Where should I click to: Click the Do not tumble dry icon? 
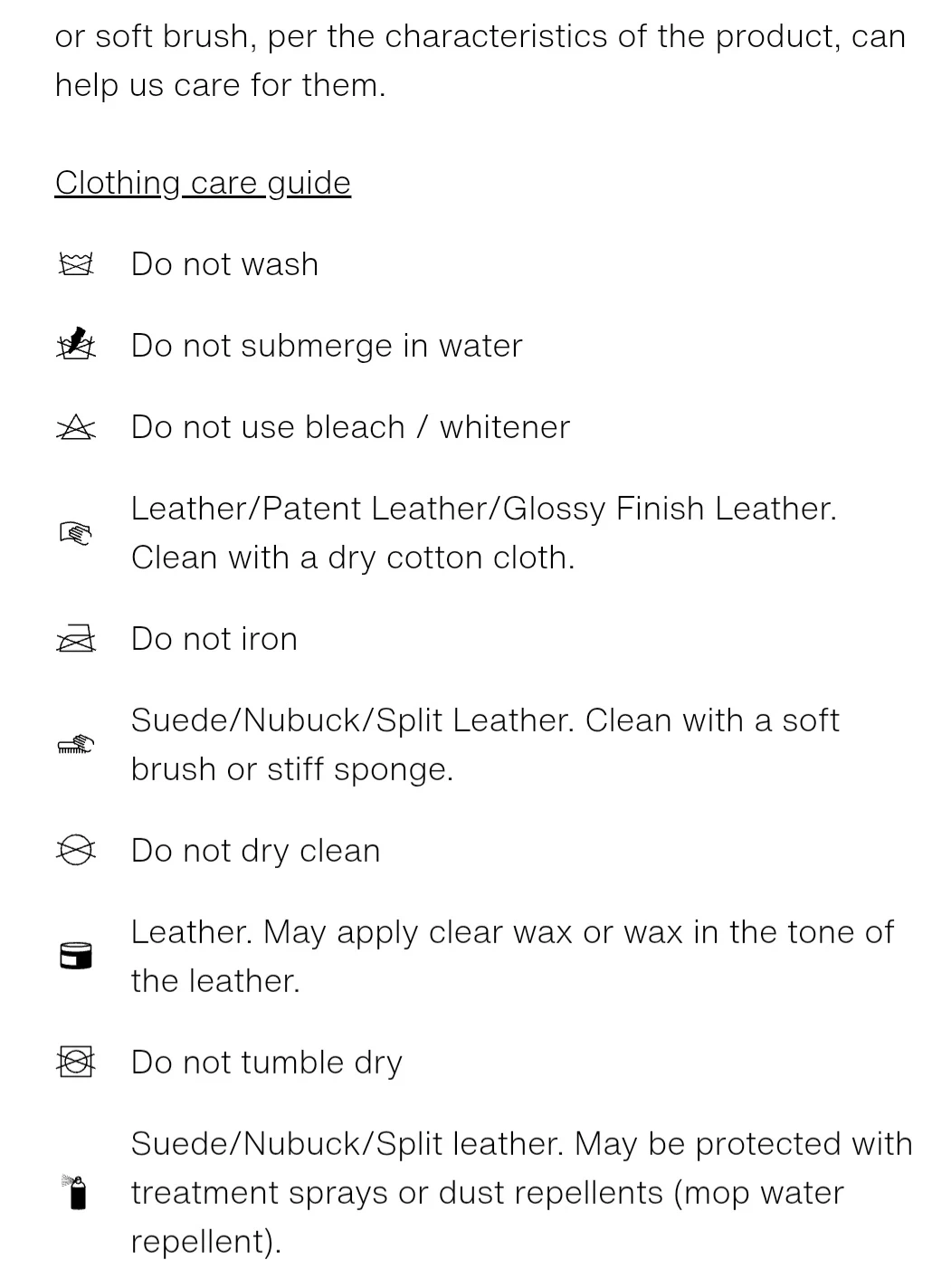tap(76, 1062)
